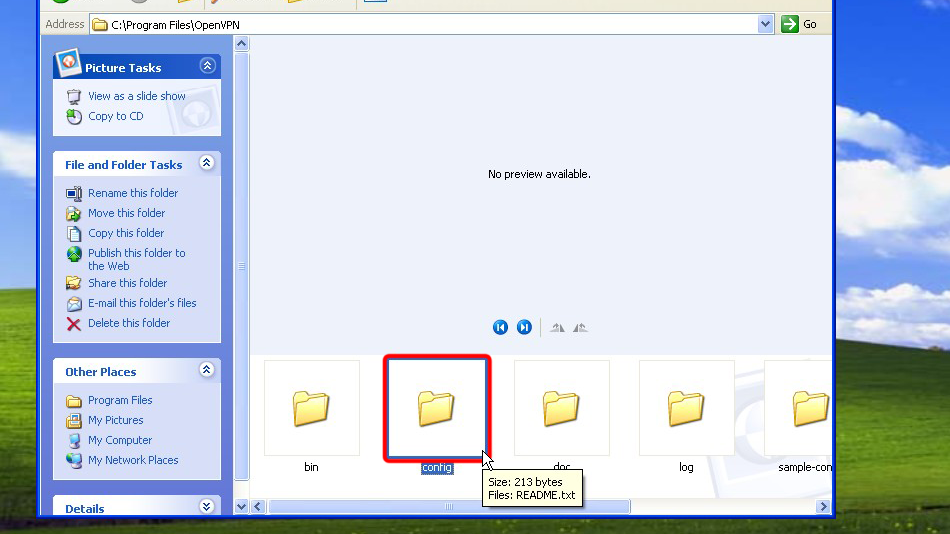This screenshot has height=534, width=950.
Task: Select the log folder thumbnail
Action: [x=686, y=408]
